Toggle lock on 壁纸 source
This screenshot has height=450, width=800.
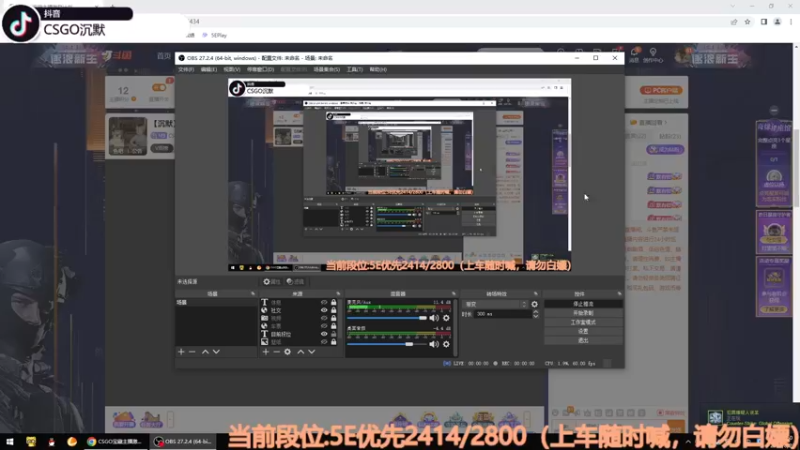tap(334, 342)
